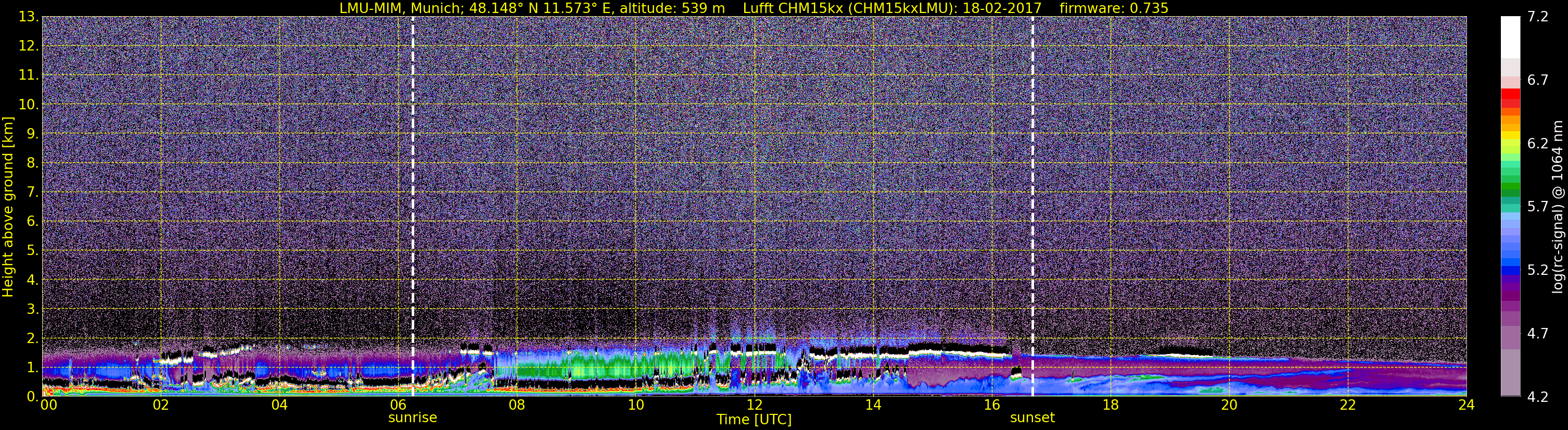
Task: Click the sunrise label below the time axis
Action: (413, 418)
